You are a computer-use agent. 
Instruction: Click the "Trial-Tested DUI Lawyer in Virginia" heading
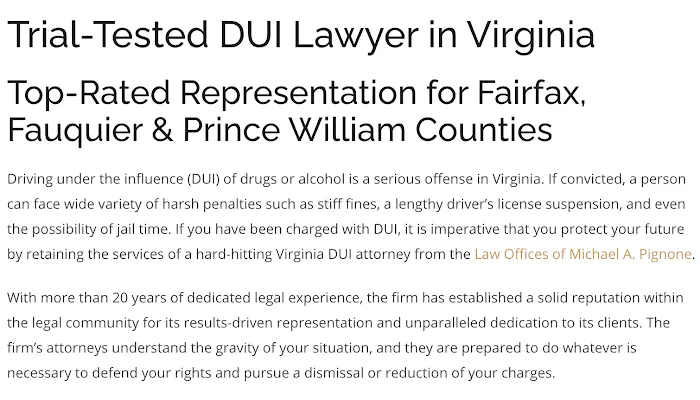tap(301, 36)
